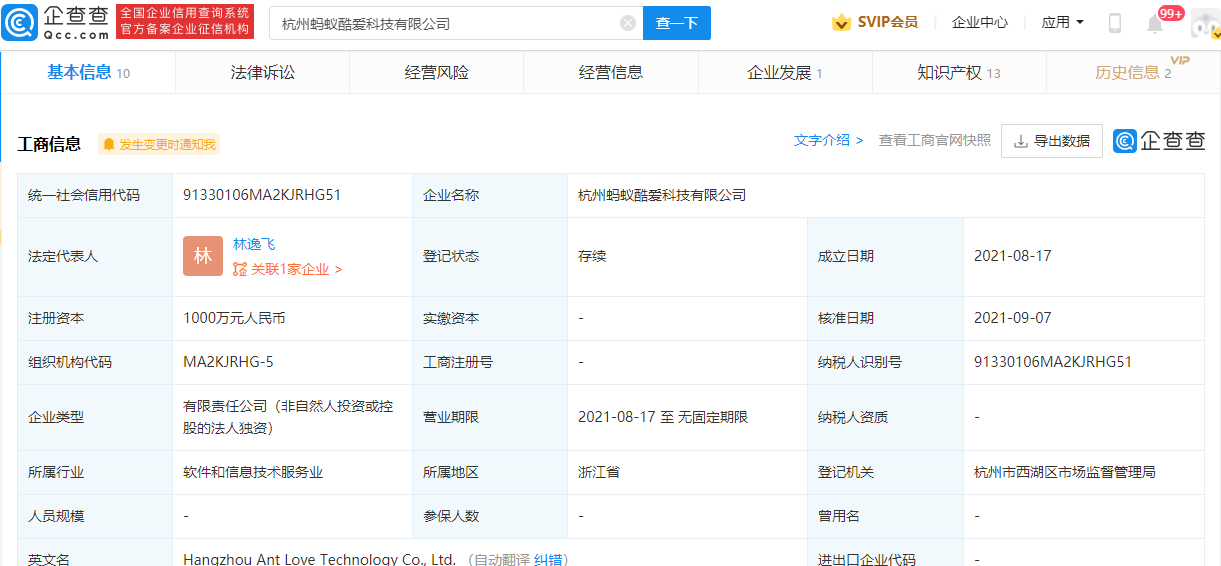1221x566 pixels.
Task: Click the 企查查 logo beside export
Action: pyautogui.click(x=1160, y=141)
